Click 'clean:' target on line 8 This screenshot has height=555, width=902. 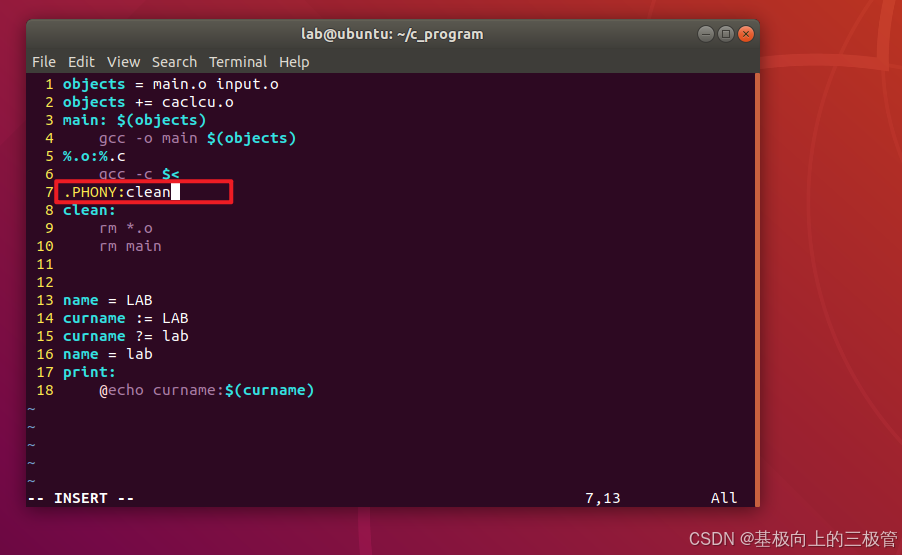pyautogui.click(x=89, y=210)
